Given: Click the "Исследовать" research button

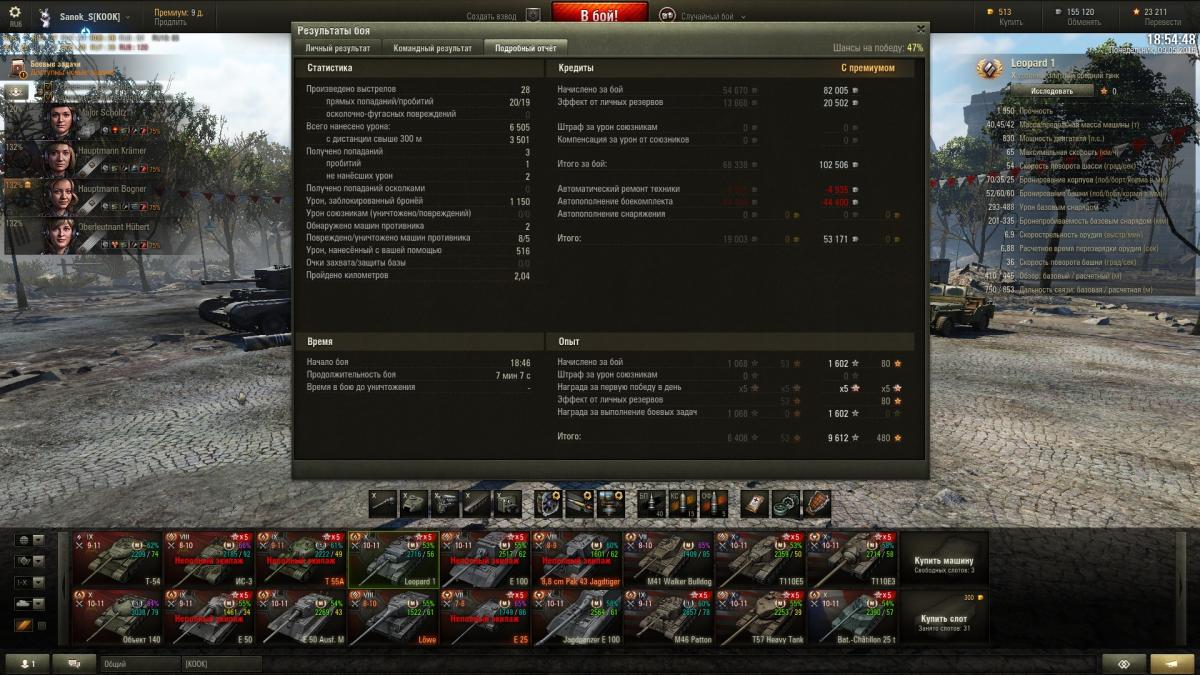Looking at the screenshot, I should (x=1051, y=91).
